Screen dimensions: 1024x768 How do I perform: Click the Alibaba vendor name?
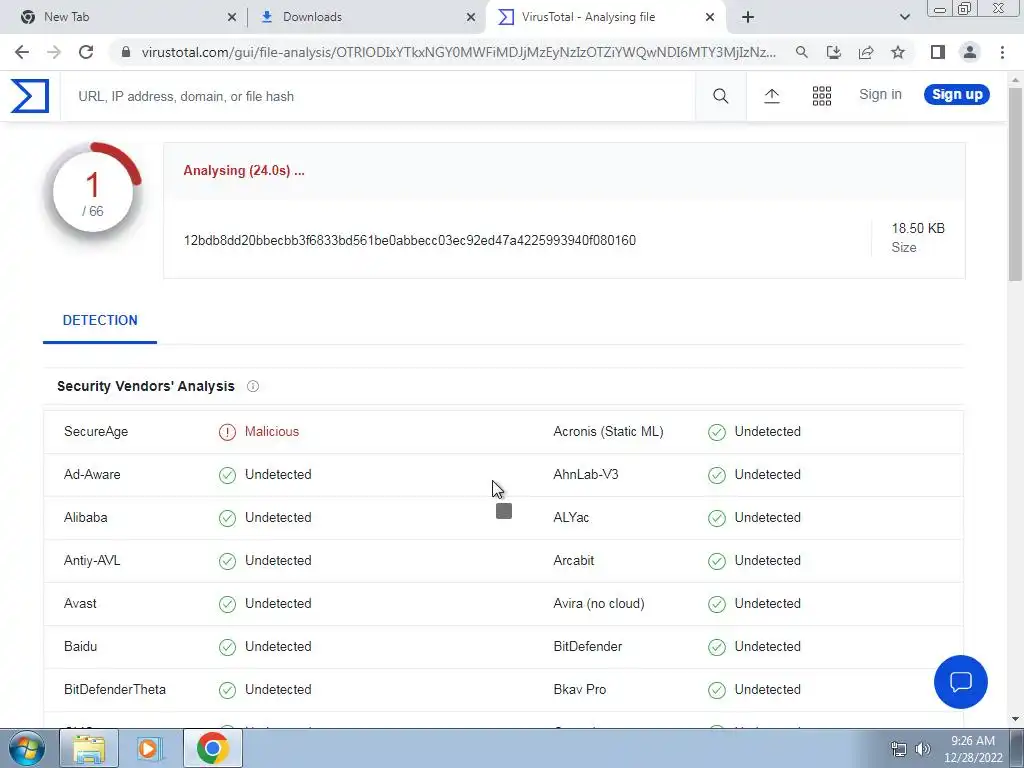(x=86, y=517)
